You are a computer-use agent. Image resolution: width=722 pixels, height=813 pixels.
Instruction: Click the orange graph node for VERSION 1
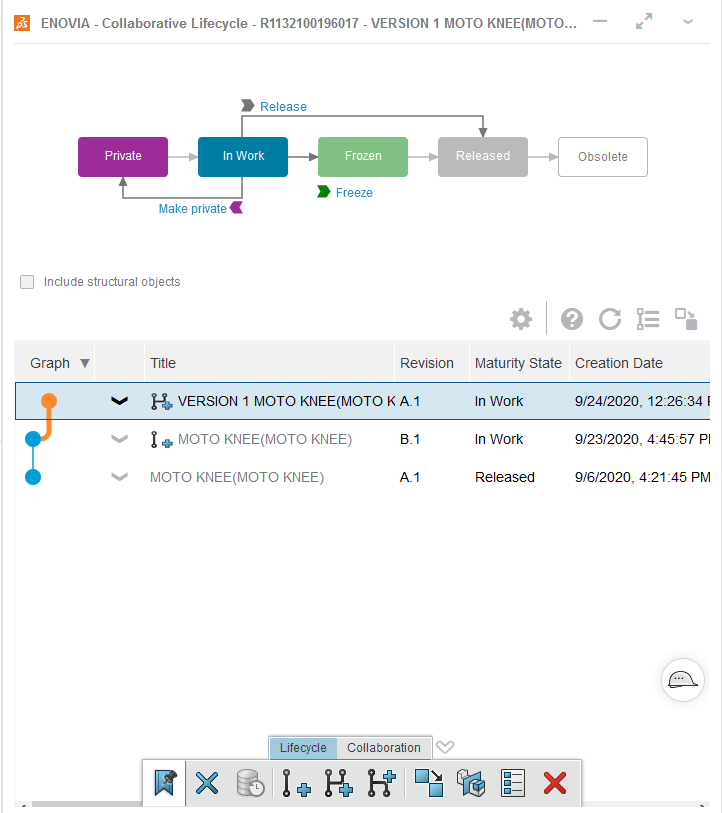(x=49, y=401)
